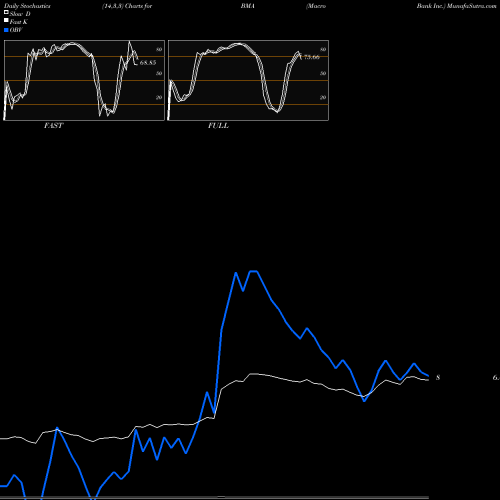The height and width of the screenshot is (500, 500).
Task: Click the 68.85 value in FAST chart
Action: 148,63
